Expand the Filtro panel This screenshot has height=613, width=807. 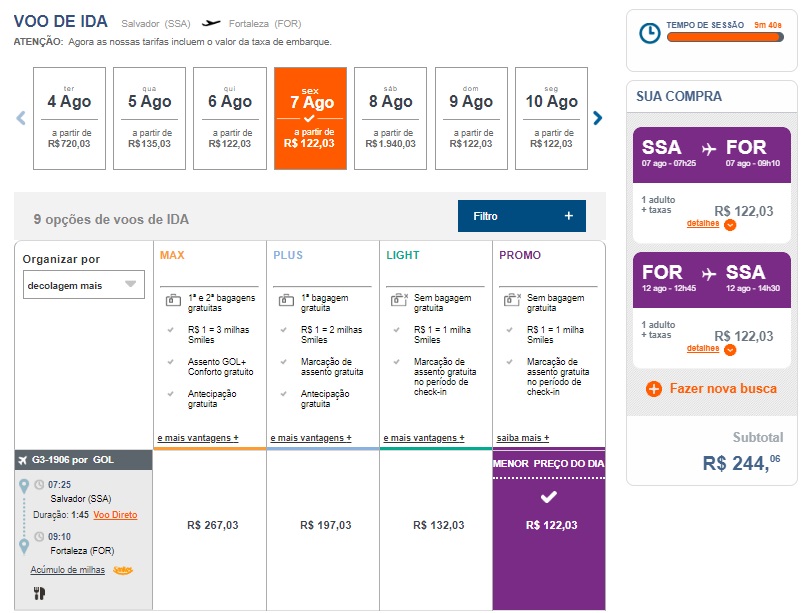(522, 216)
